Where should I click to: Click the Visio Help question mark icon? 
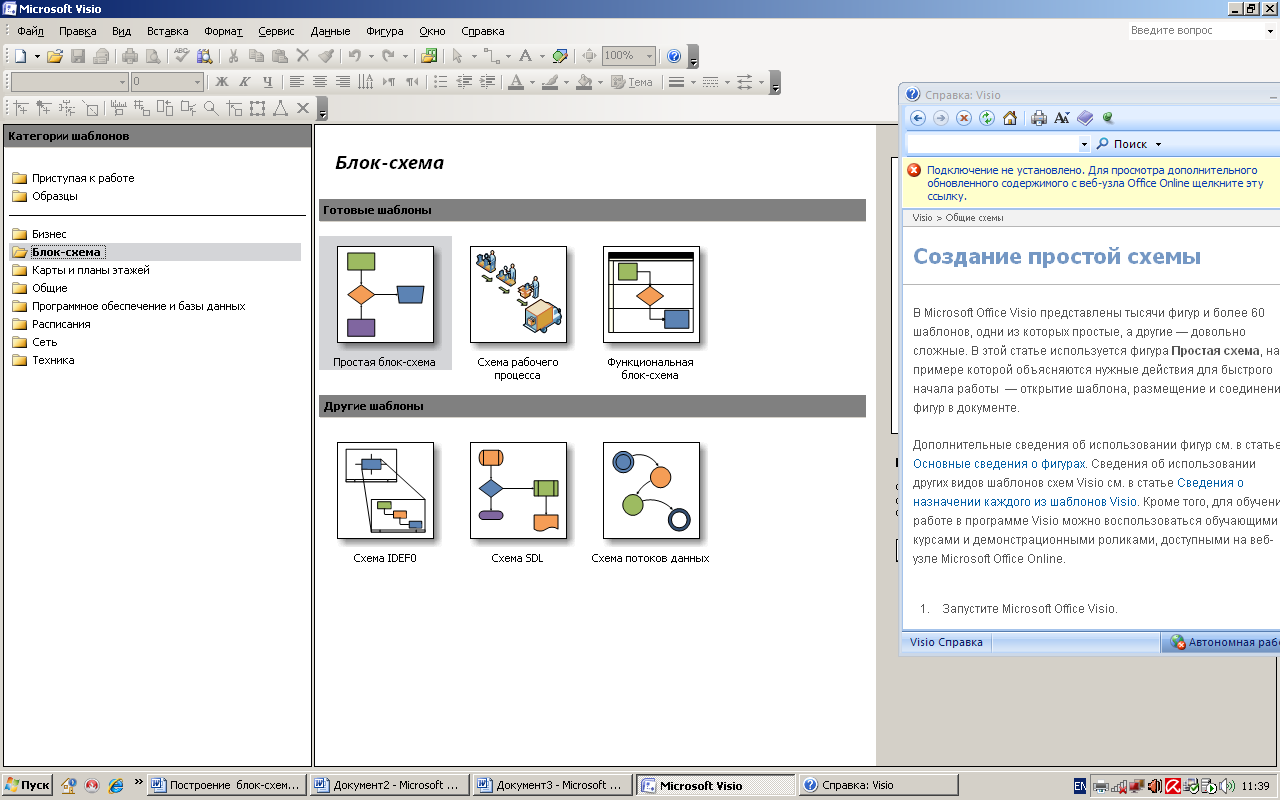(x=674, y=57)
